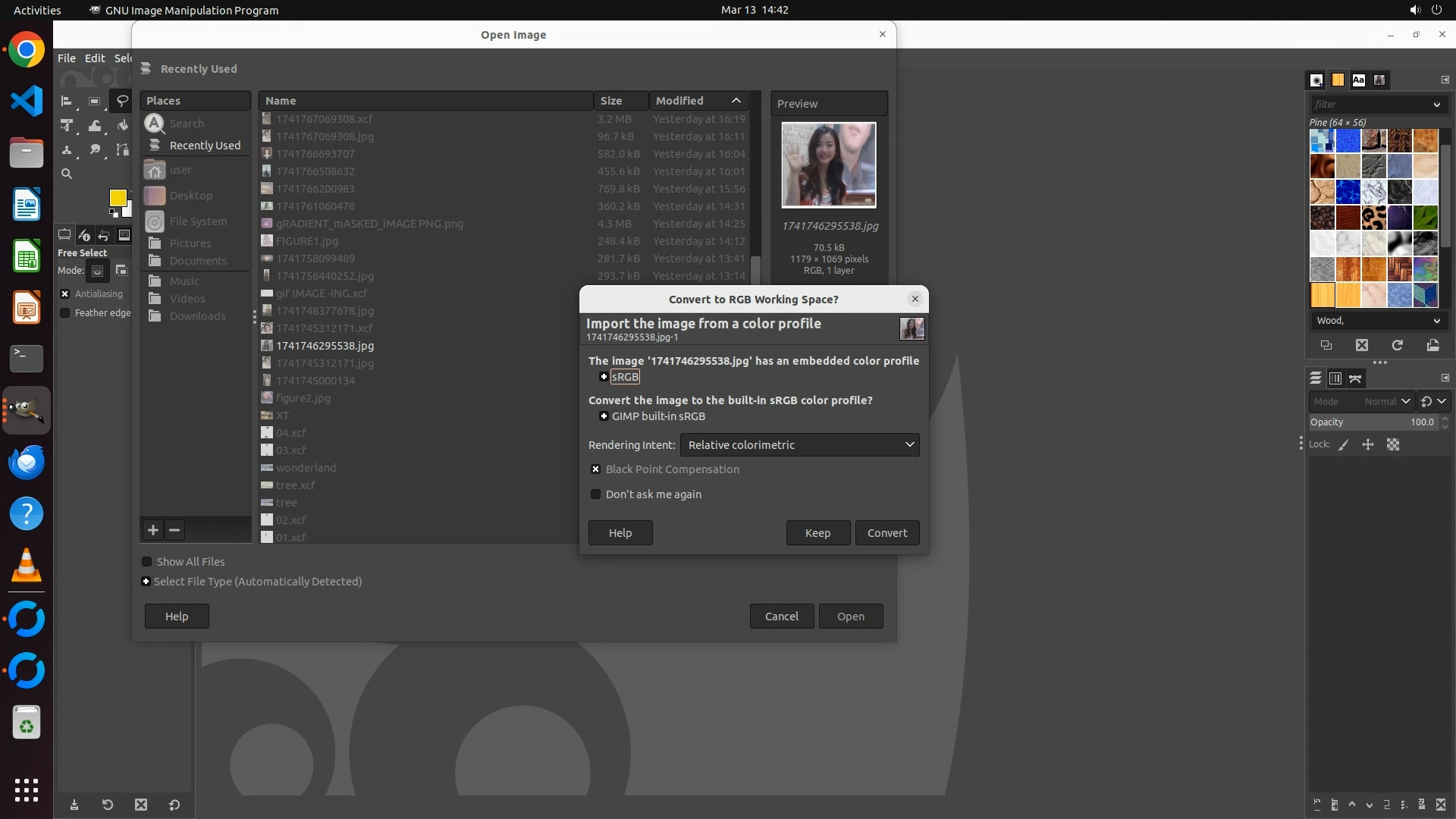Open the Fonts tab icon
Viewport: 1456px width, 819px height.
pyautogui.click(x=1358, y=80)
